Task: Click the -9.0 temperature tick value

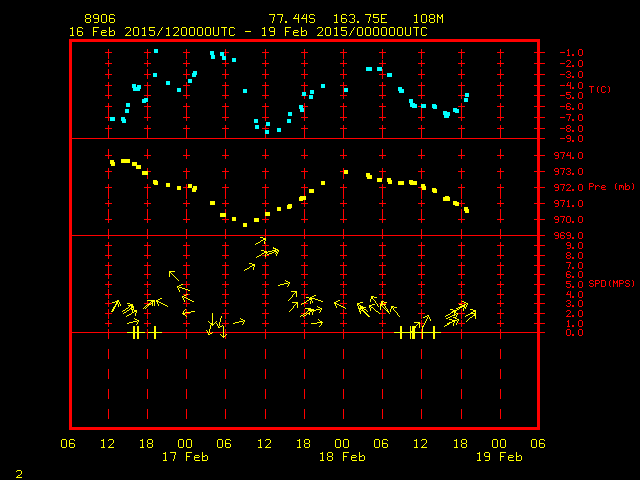Action: point(571,139)
